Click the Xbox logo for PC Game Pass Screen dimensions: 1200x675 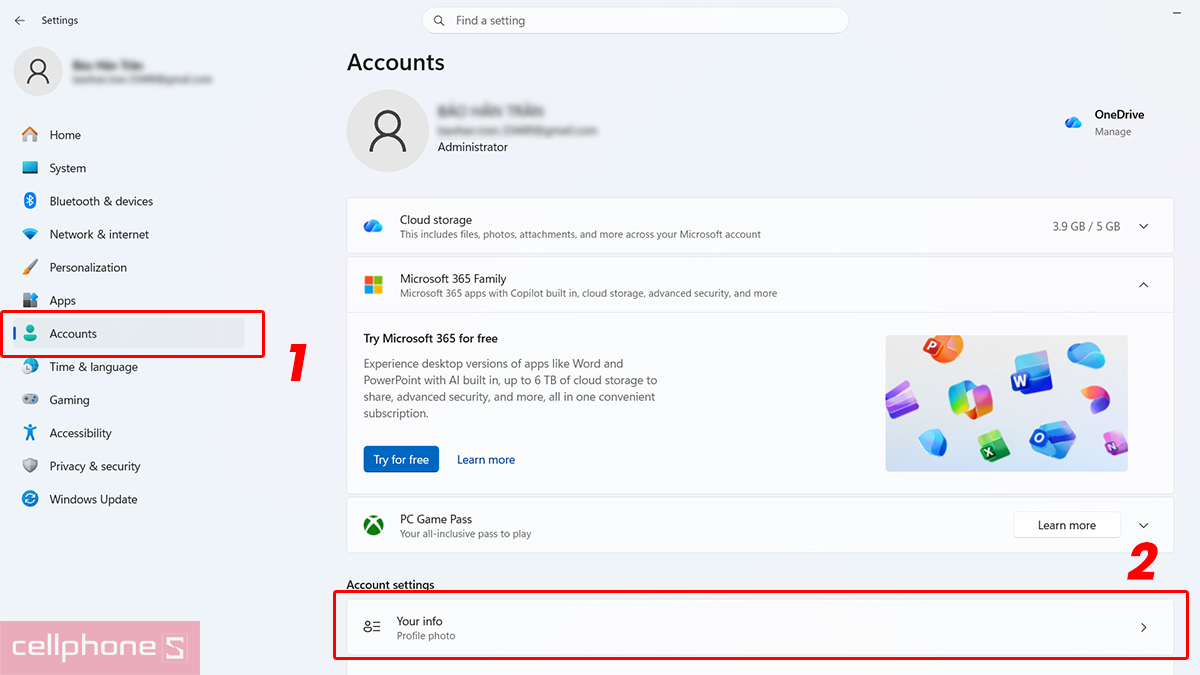373,525
